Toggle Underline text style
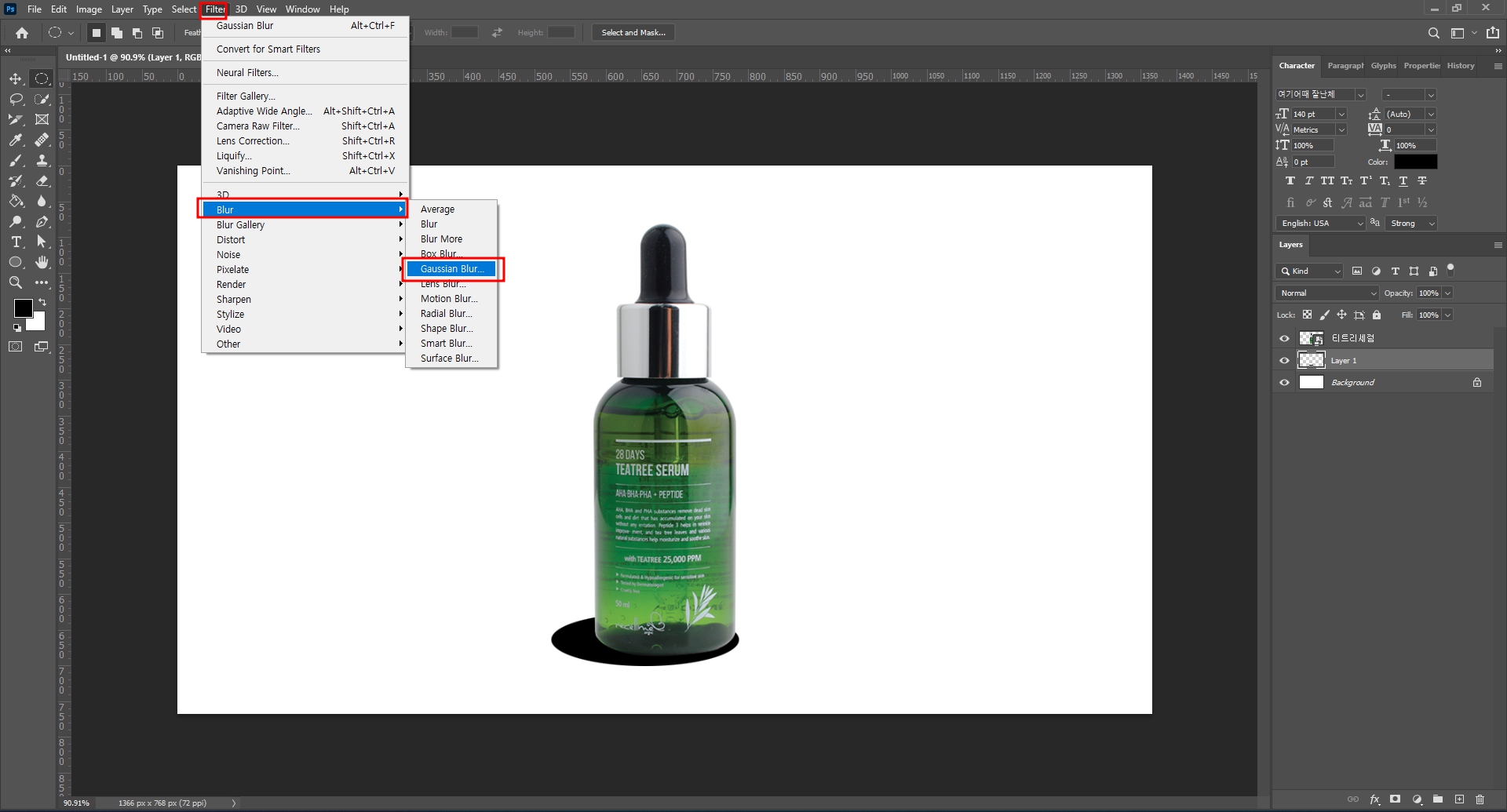The width and height of the screenshot is (1507, 812). click(1403, 180)
